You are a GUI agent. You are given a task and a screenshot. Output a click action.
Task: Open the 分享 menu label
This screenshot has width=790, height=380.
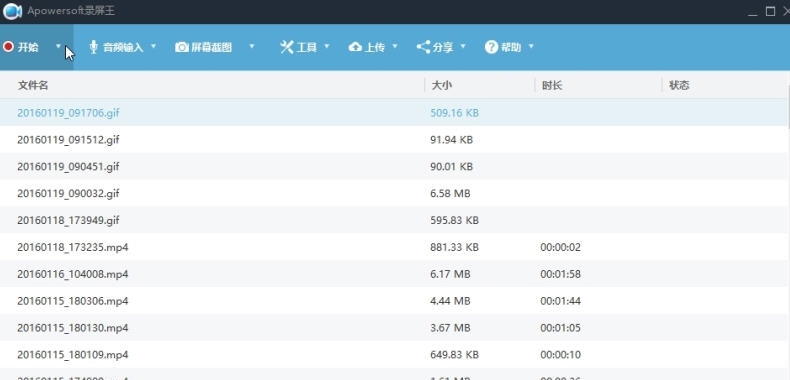(x=442, y=47)
